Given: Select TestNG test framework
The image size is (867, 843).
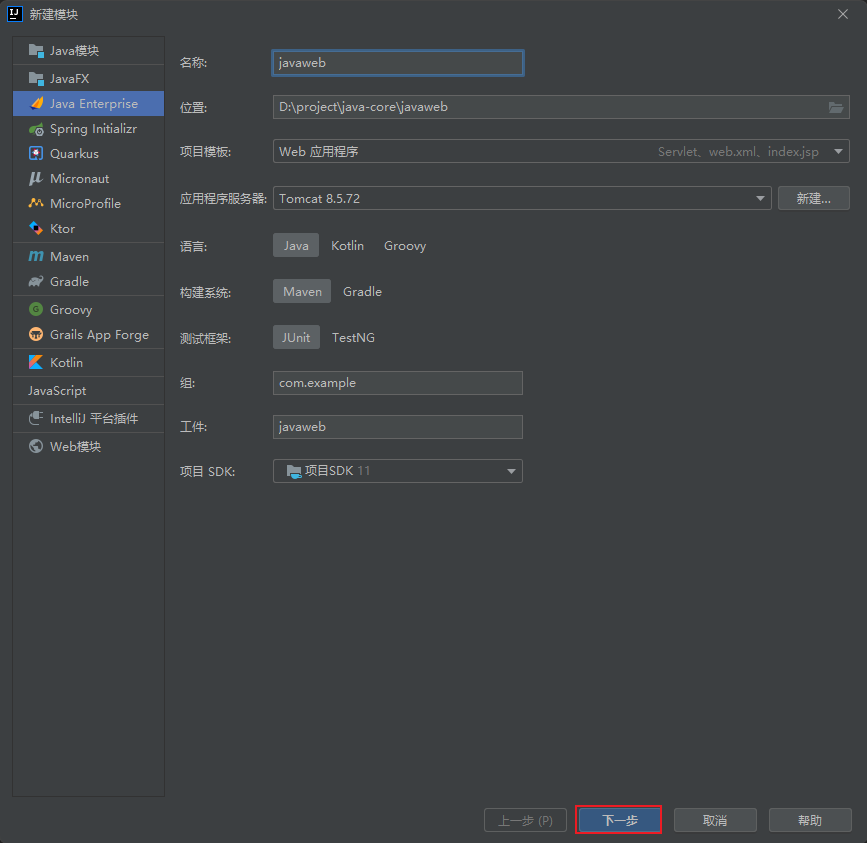Looking at the screenshot, I should (x=353, y=337).
